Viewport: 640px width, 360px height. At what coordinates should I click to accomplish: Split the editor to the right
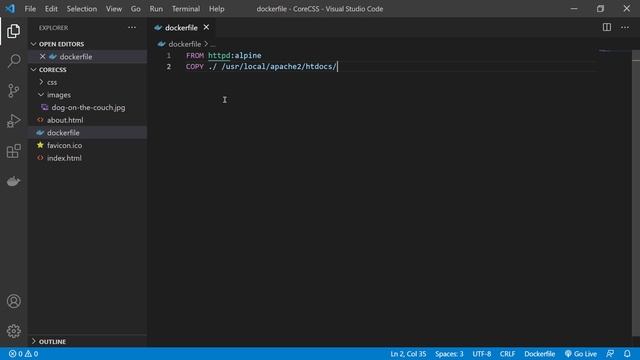(x=607, y=27)
